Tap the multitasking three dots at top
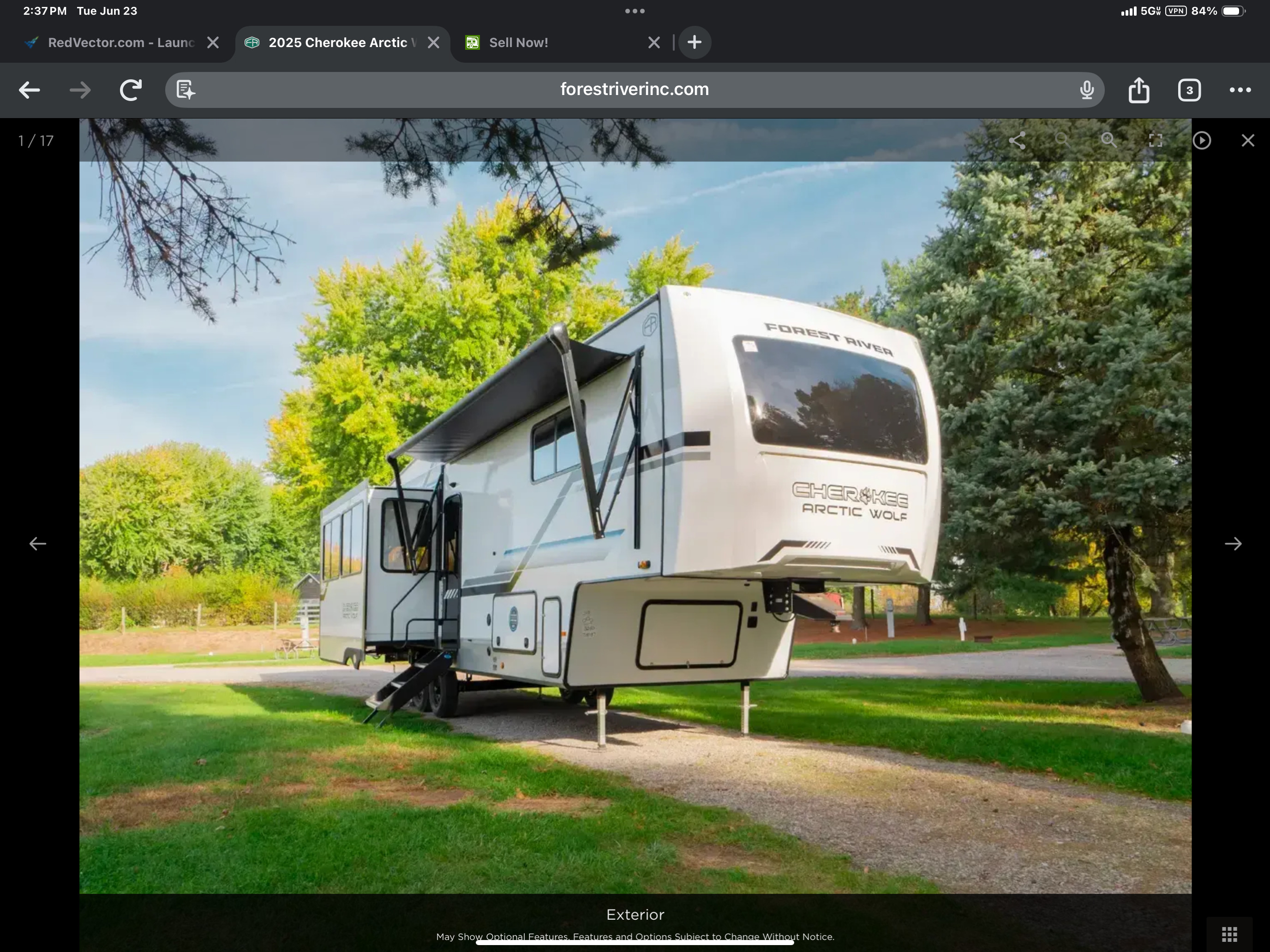The image size is (1270, 952). (x=635, y=11)
